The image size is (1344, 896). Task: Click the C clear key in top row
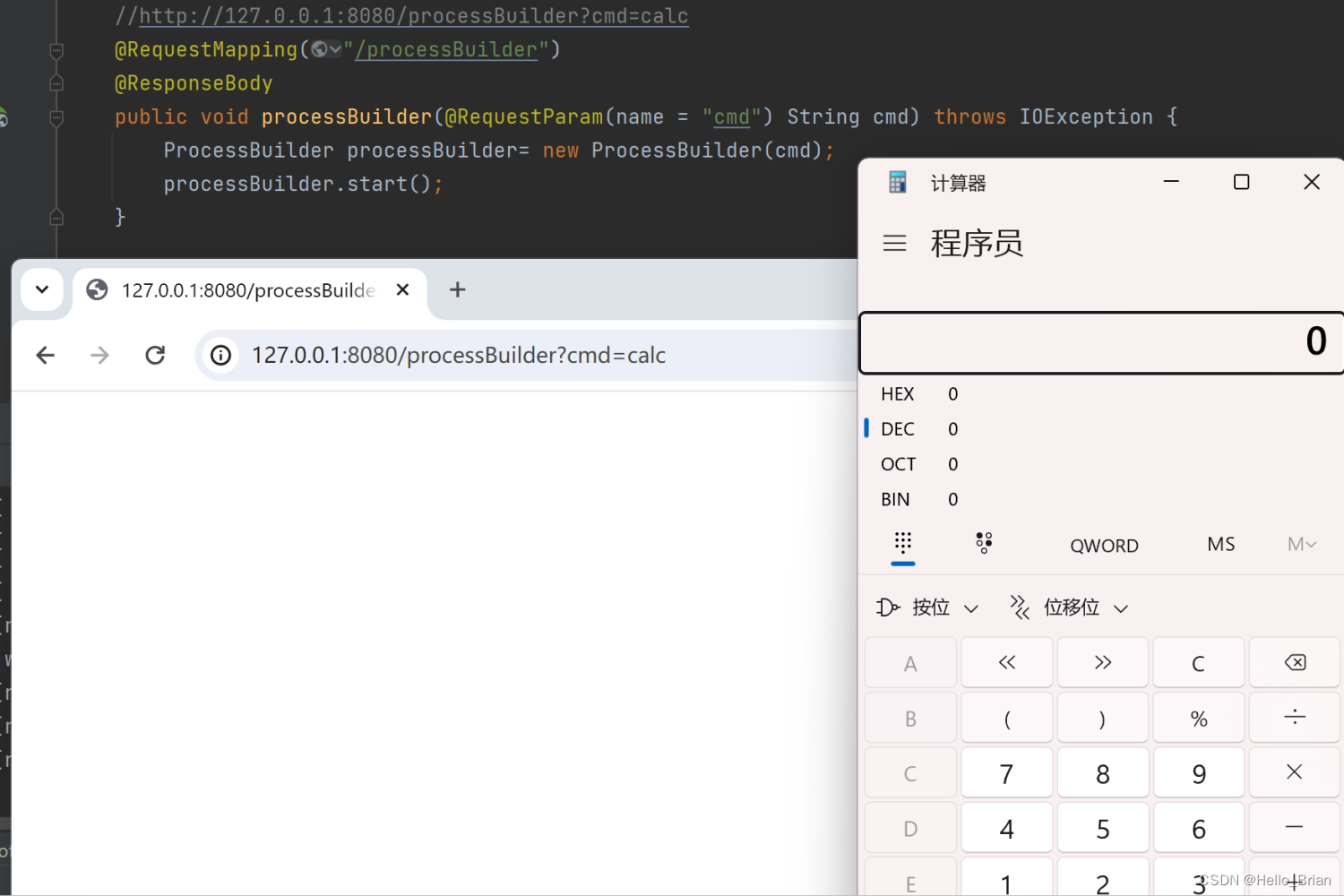point(1199,663)
